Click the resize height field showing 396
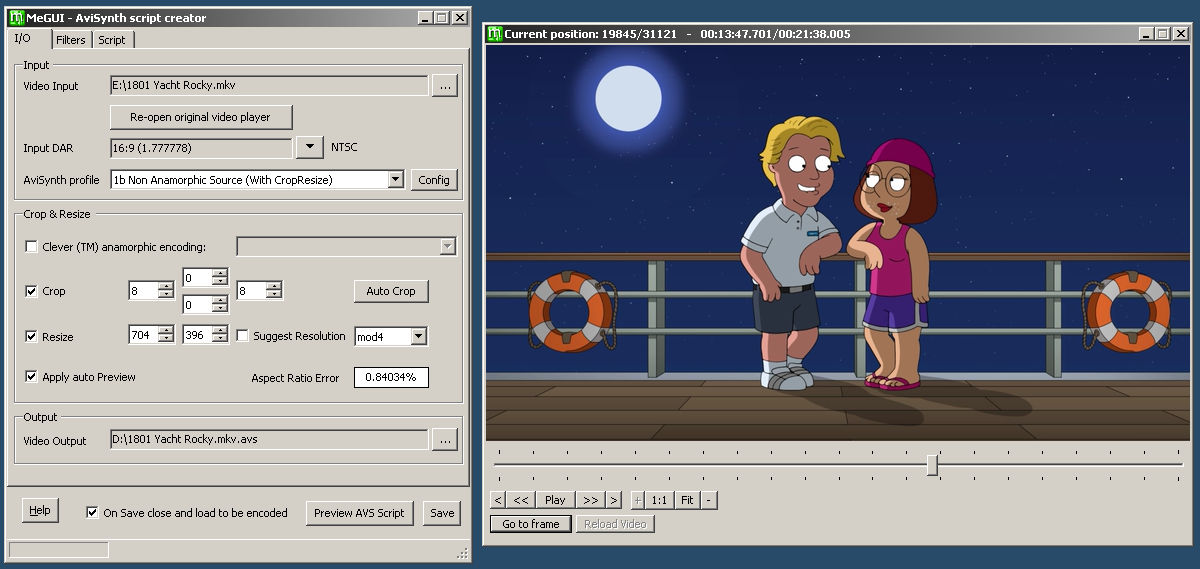This screenshot has width=1200, height=569. [196, 336]
